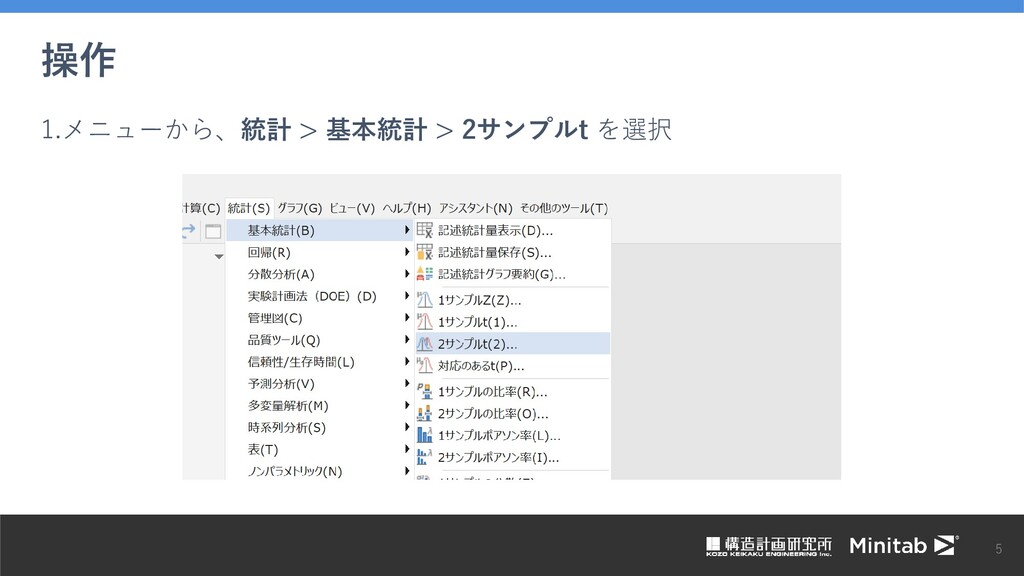The image size is (1024, 576).
Task: Expand the 回帰(R) submenu arrow
Action: 406,252
